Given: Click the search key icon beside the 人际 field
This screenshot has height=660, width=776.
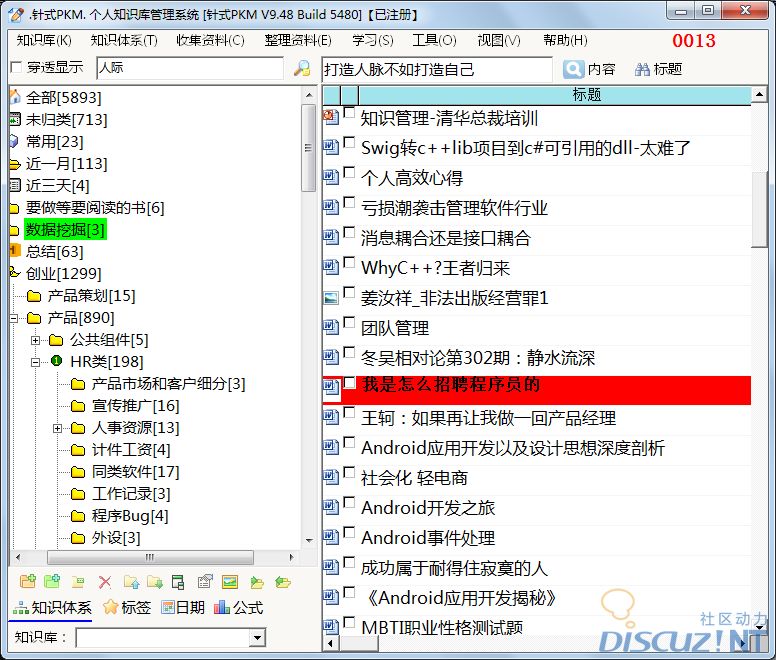Looking at the screenshot, I should (x=301, y=69).
